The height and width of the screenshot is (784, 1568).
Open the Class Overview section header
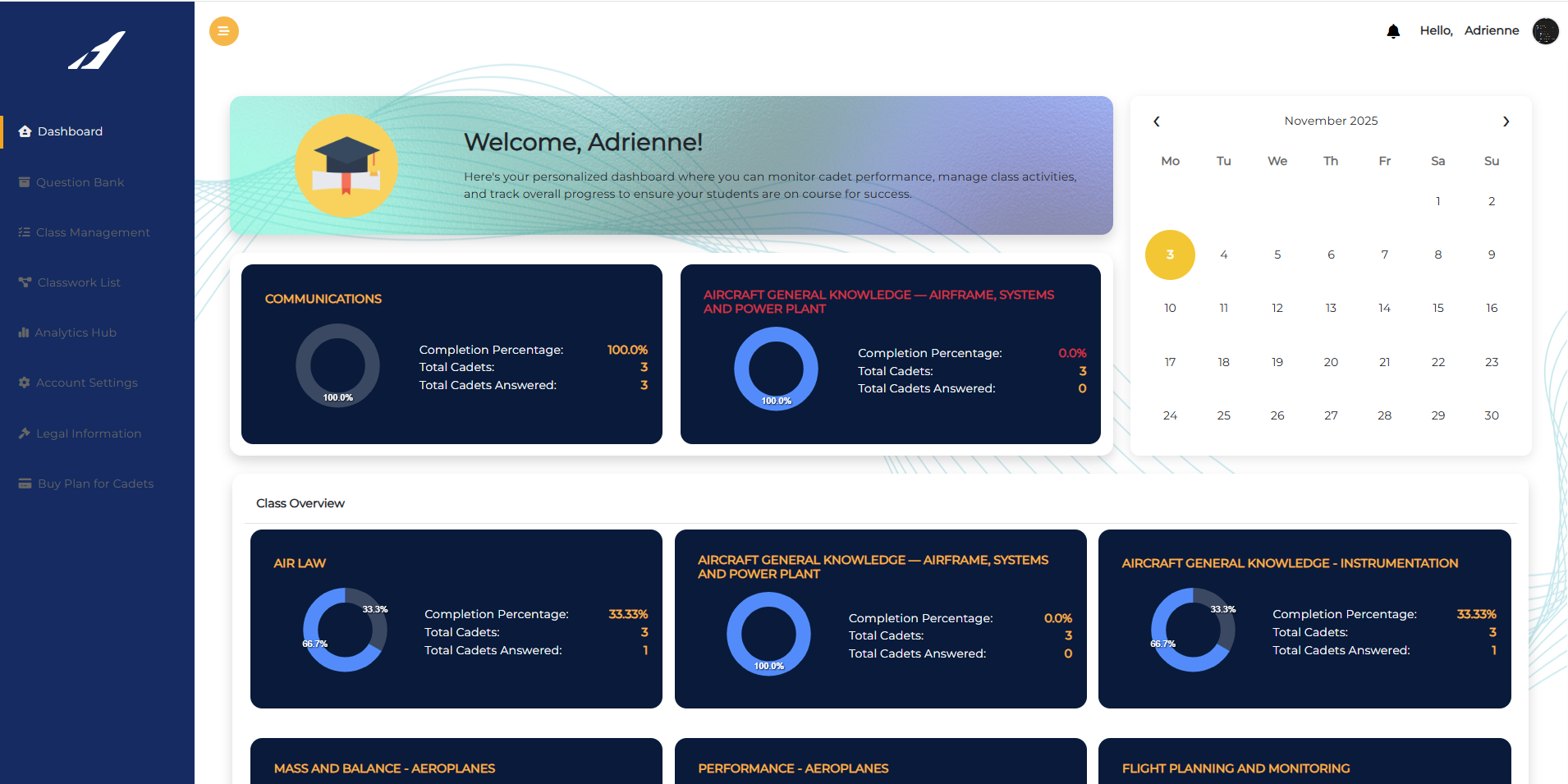[300, 502]
